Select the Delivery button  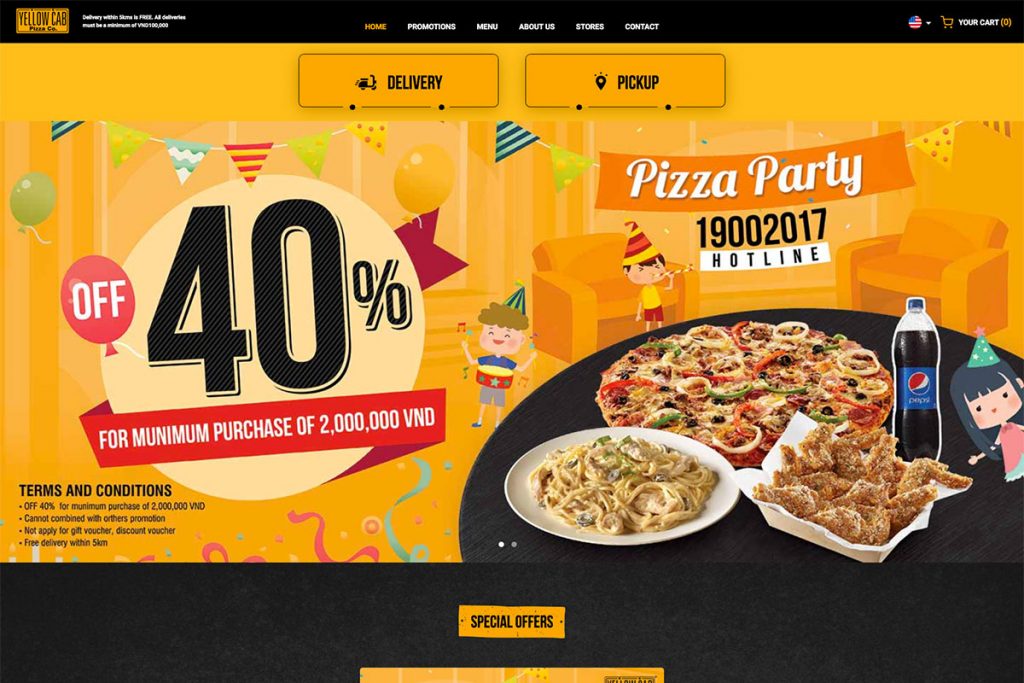coord(398,81)
